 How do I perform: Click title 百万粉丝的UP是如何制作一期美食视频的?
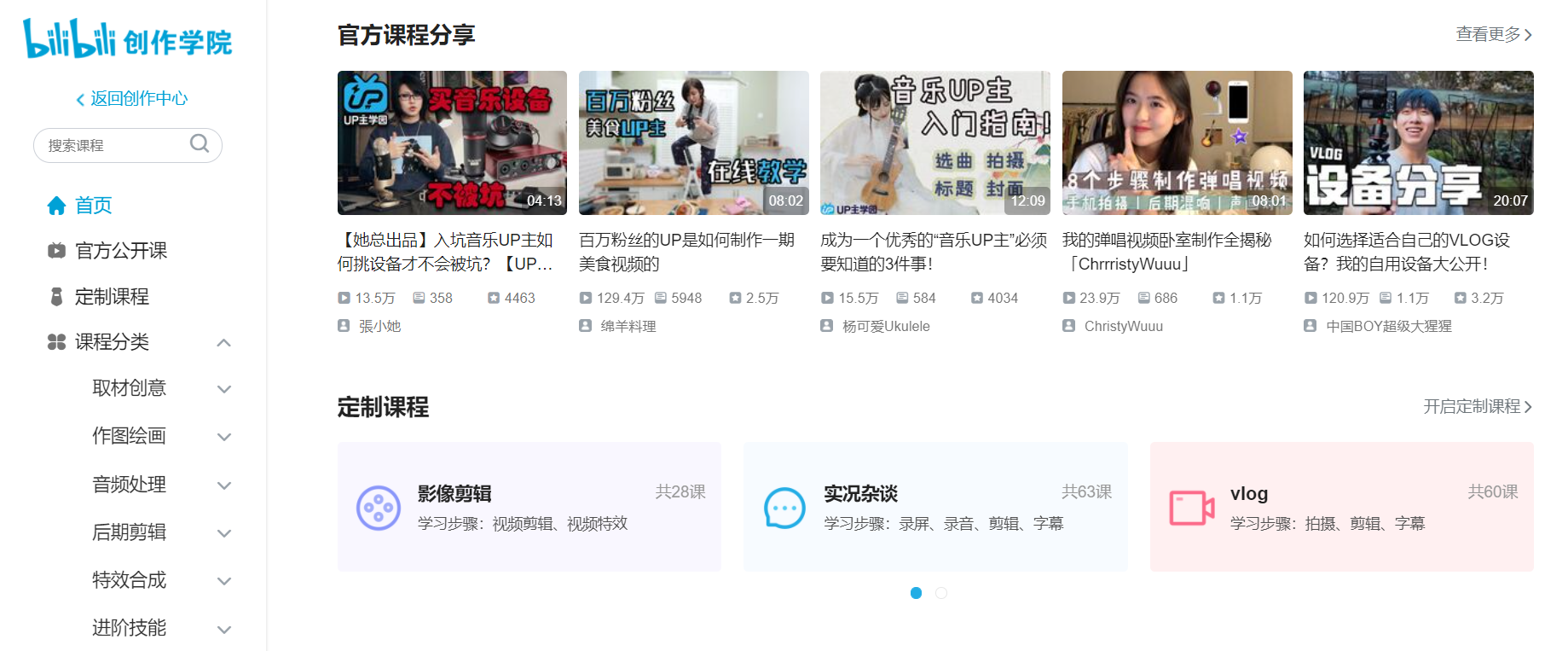click(687, 253)
